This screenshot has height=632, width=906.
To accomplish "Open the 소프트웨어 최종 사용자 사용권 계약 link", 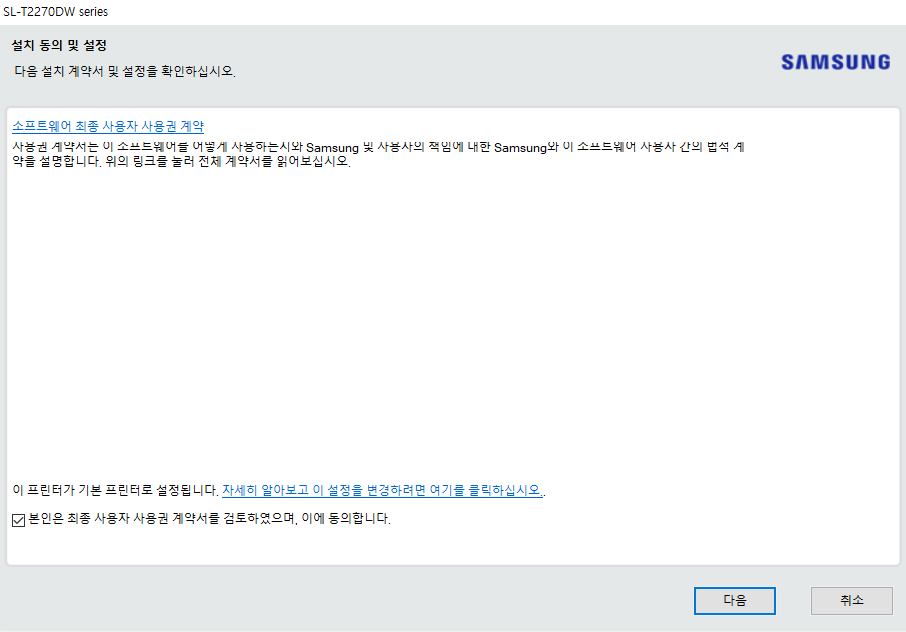I will click(x=108, y=126).
